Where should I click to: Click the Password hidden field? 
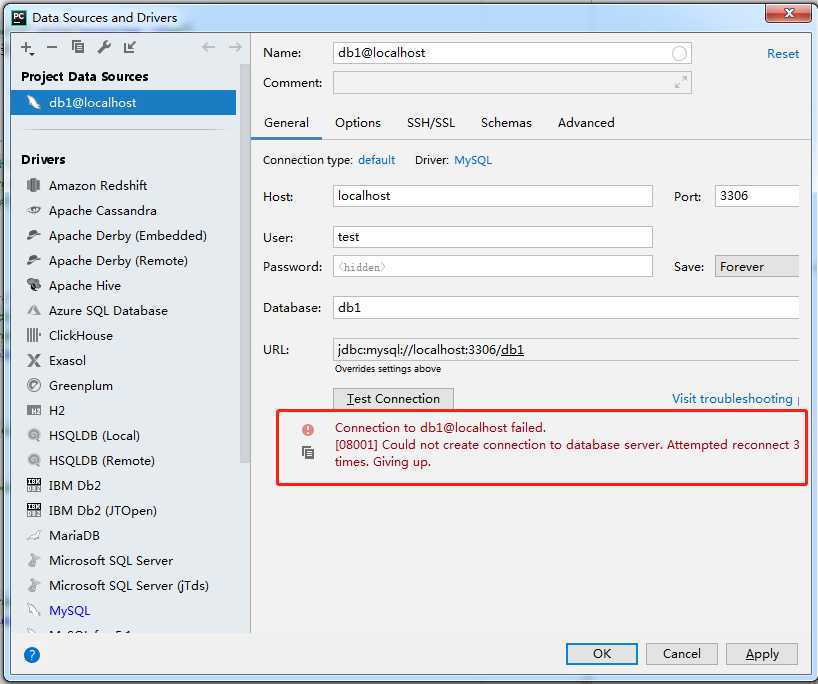492,267
